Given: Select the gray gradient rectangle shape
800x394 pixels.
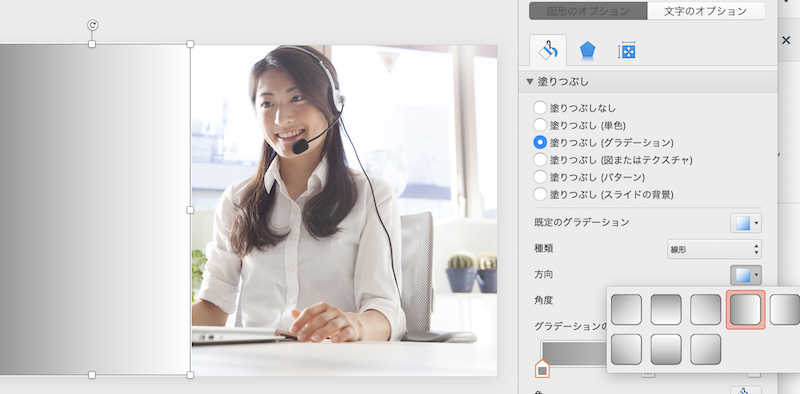Looking at the screenshot, I should tap(95, 210).
